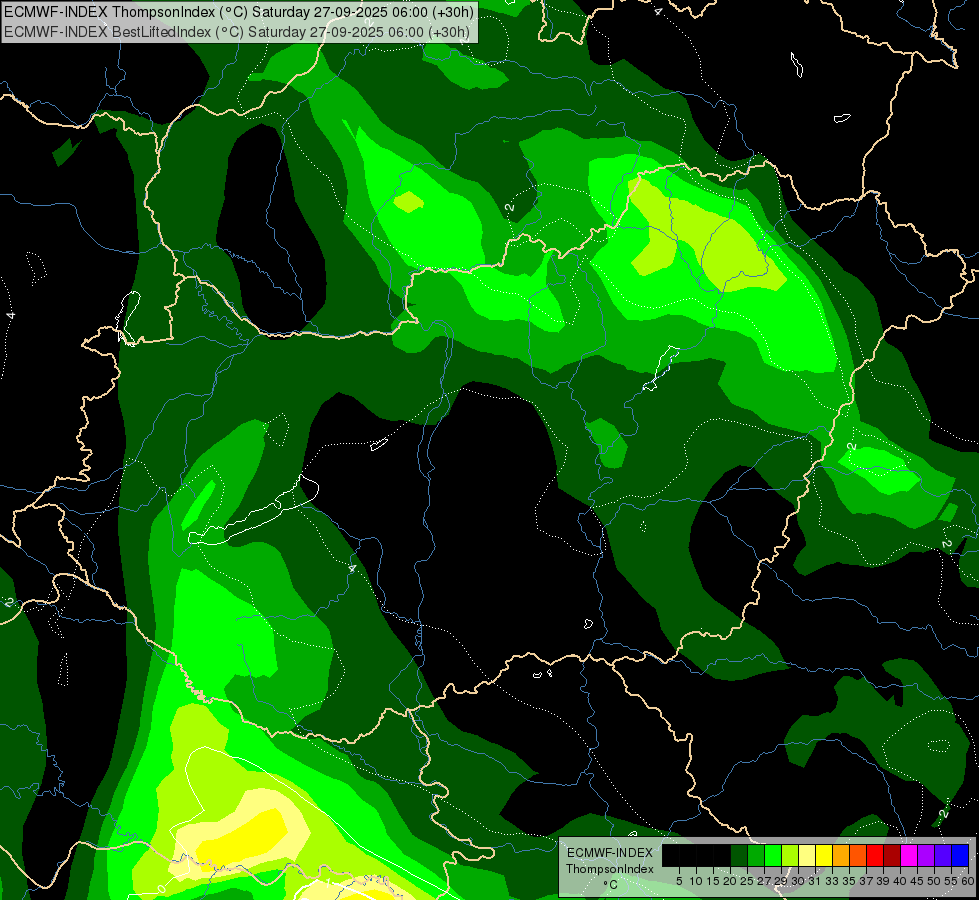Click the dark red 39–40 legend swatch

(892, 855)
